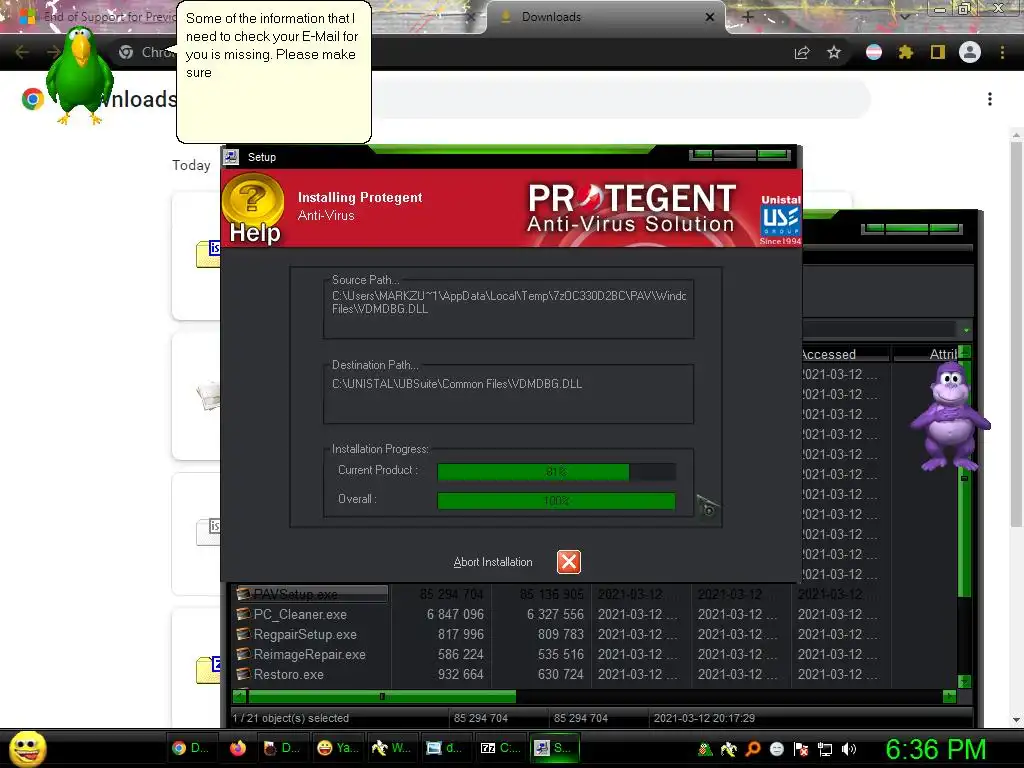Close the Downloads browser tab
The width and height of the screenshot is (1024, 768).
pos(709,17)
